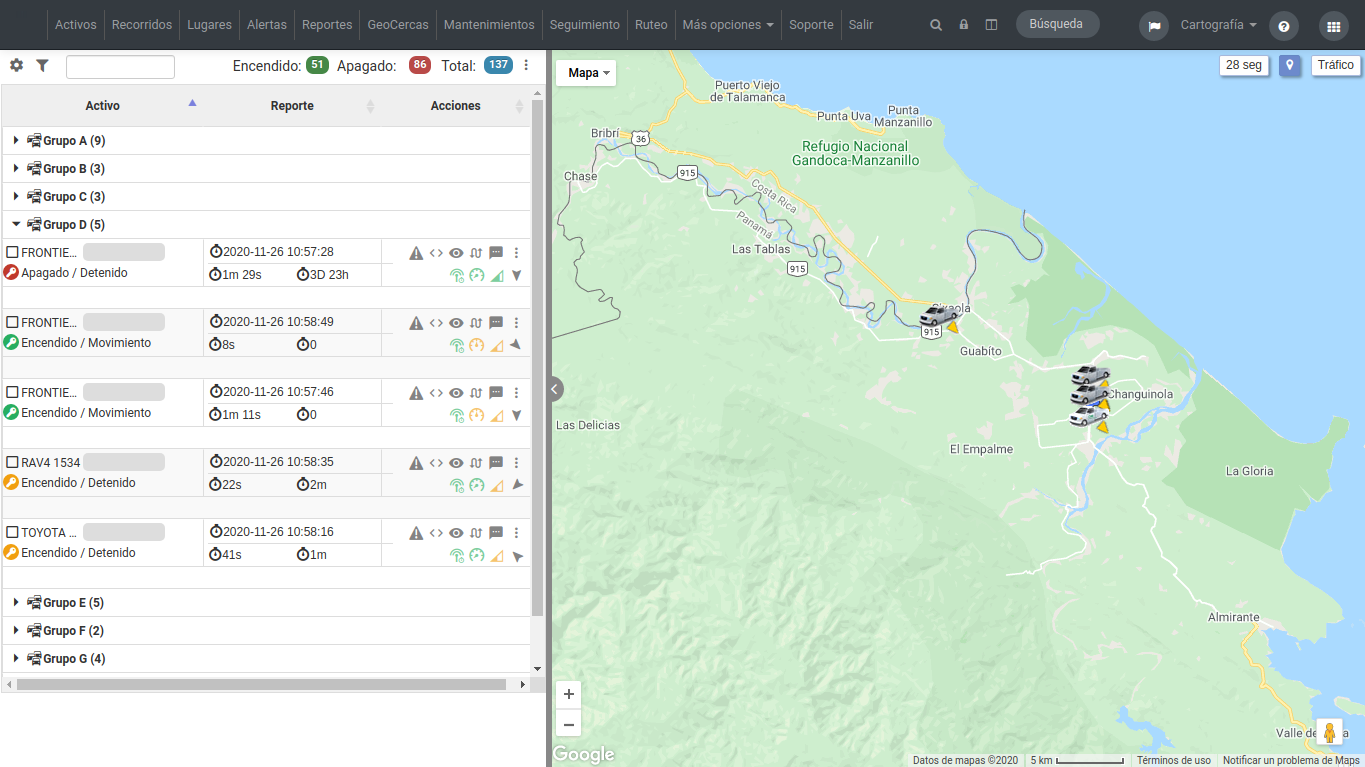
Task: Toggle eye visibility on the 10:57:28 row
Action: point(456,253)
